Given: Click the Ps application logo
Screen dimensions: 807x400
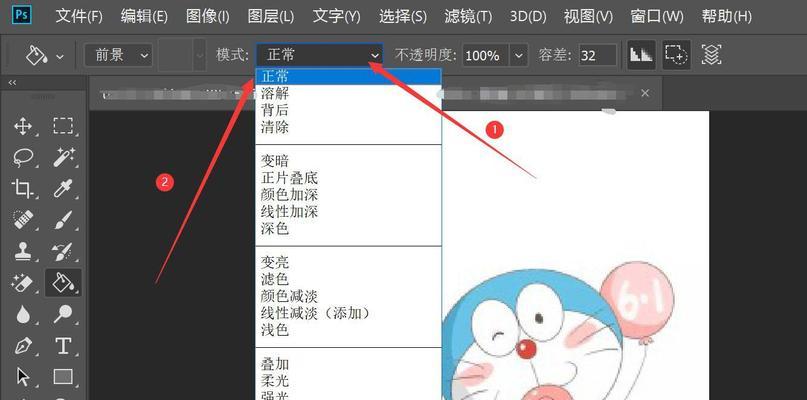Looking at the screenshot, I should (21, 15).
